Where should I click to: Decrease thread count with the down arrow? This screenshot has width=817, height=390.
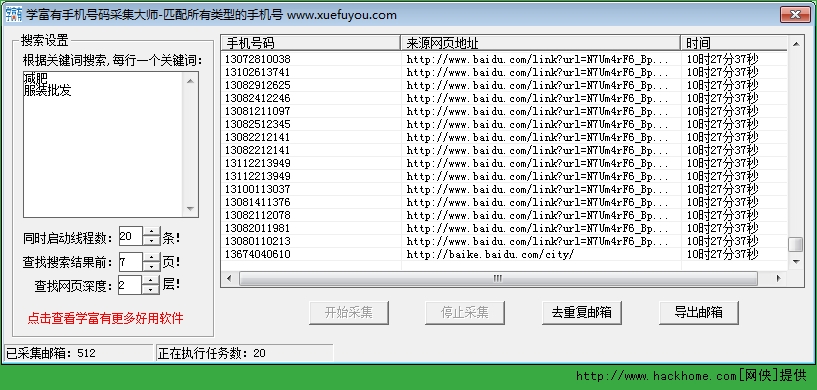pyautogui.click(x=151, y=241)
